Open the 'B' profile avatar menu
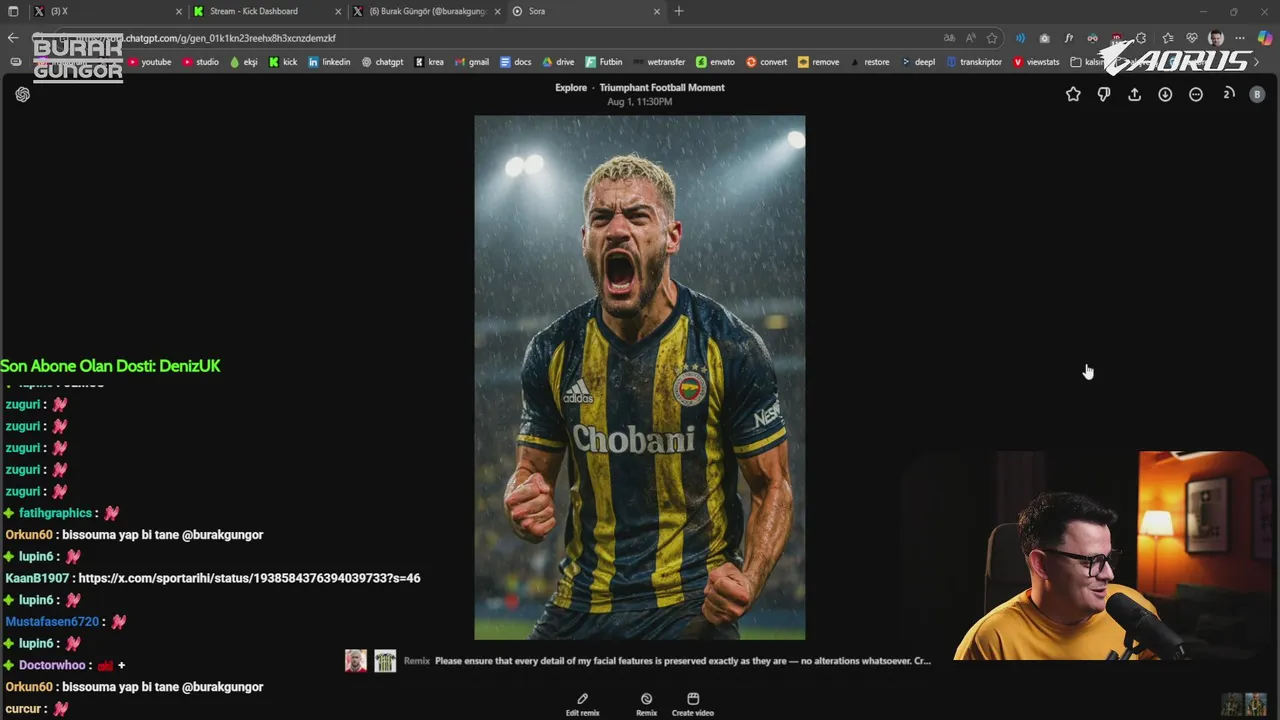1280x720 pixels. point(1257,94)
